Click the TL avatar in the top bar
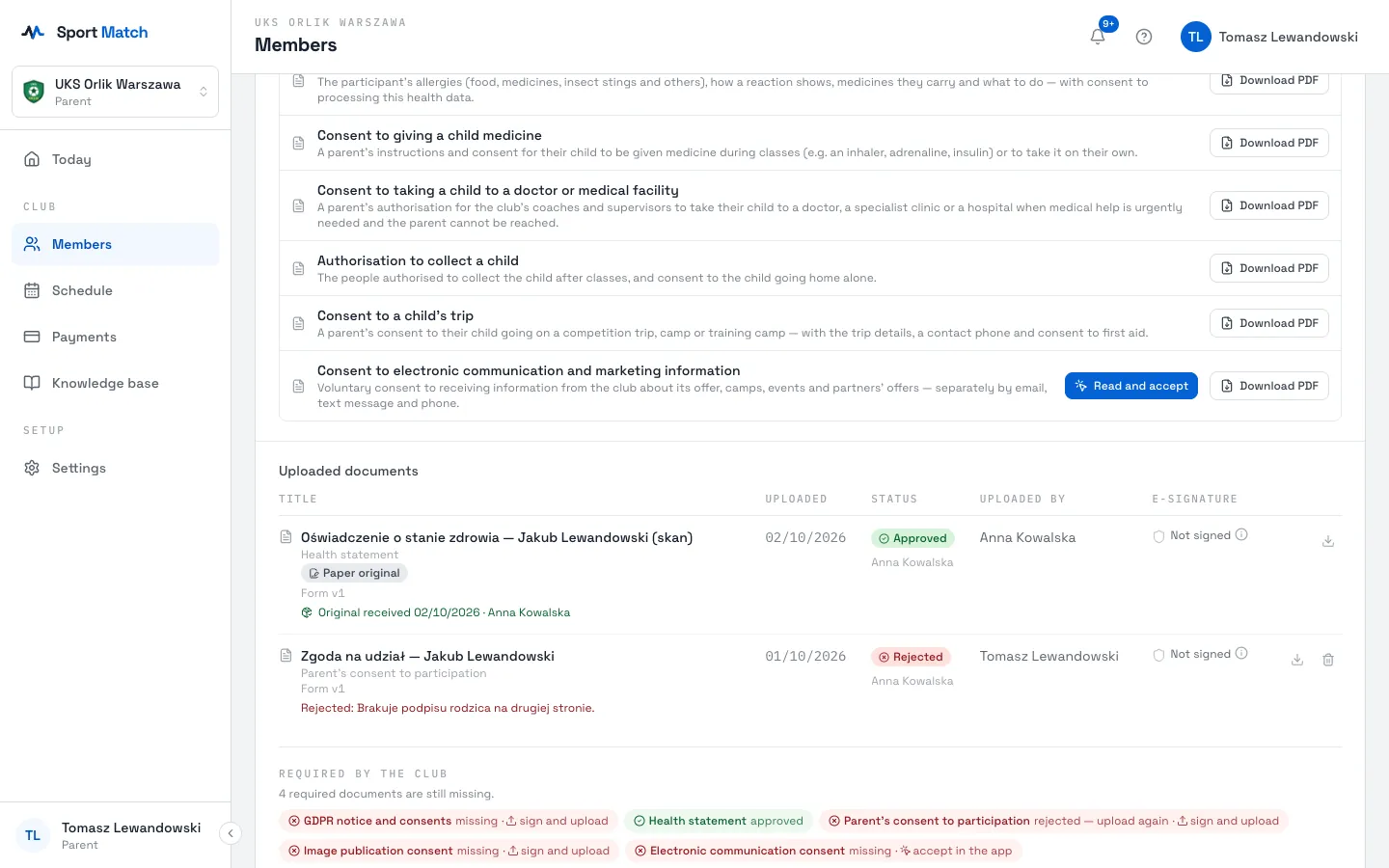Viewport: 1389px width, 868px height. (x=1196, y=37)
